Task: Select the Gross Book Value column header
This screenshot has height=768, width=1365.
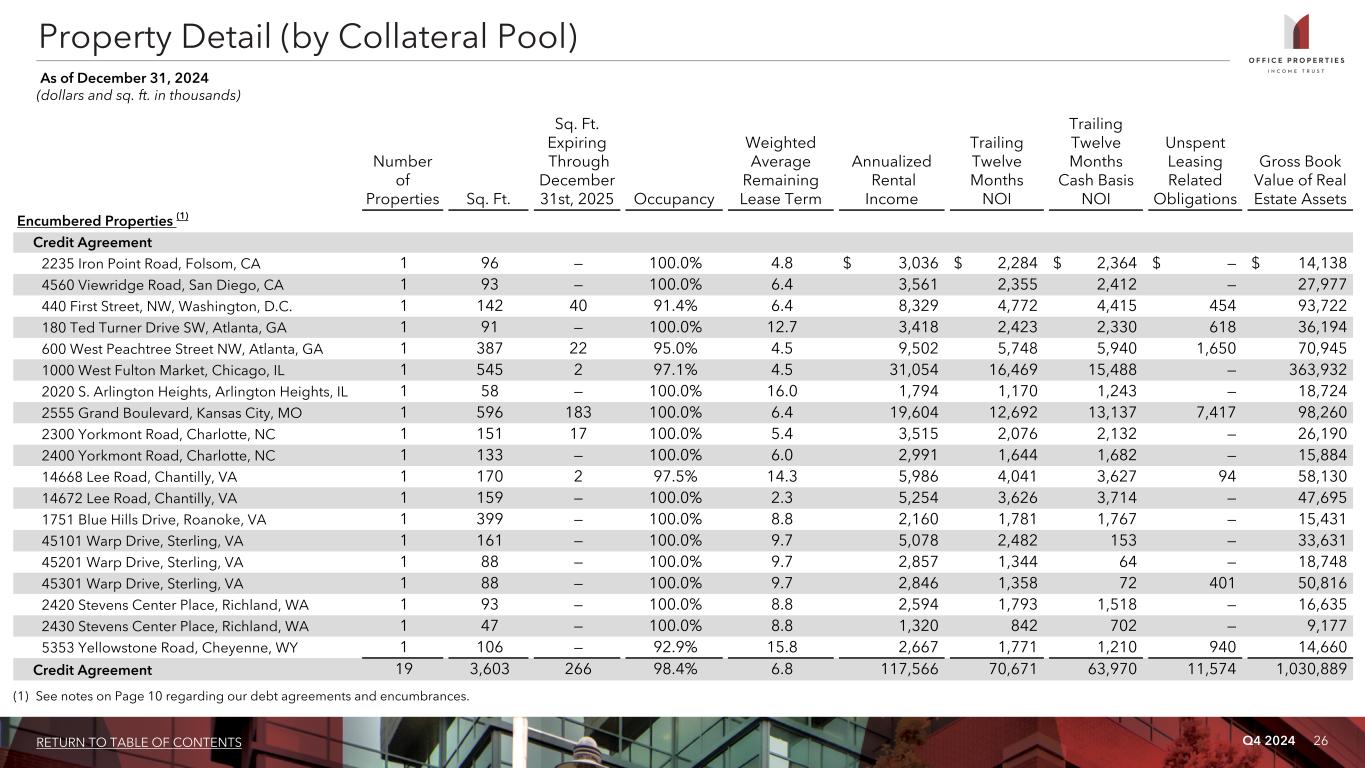Action: click(x=1300, y=180)
